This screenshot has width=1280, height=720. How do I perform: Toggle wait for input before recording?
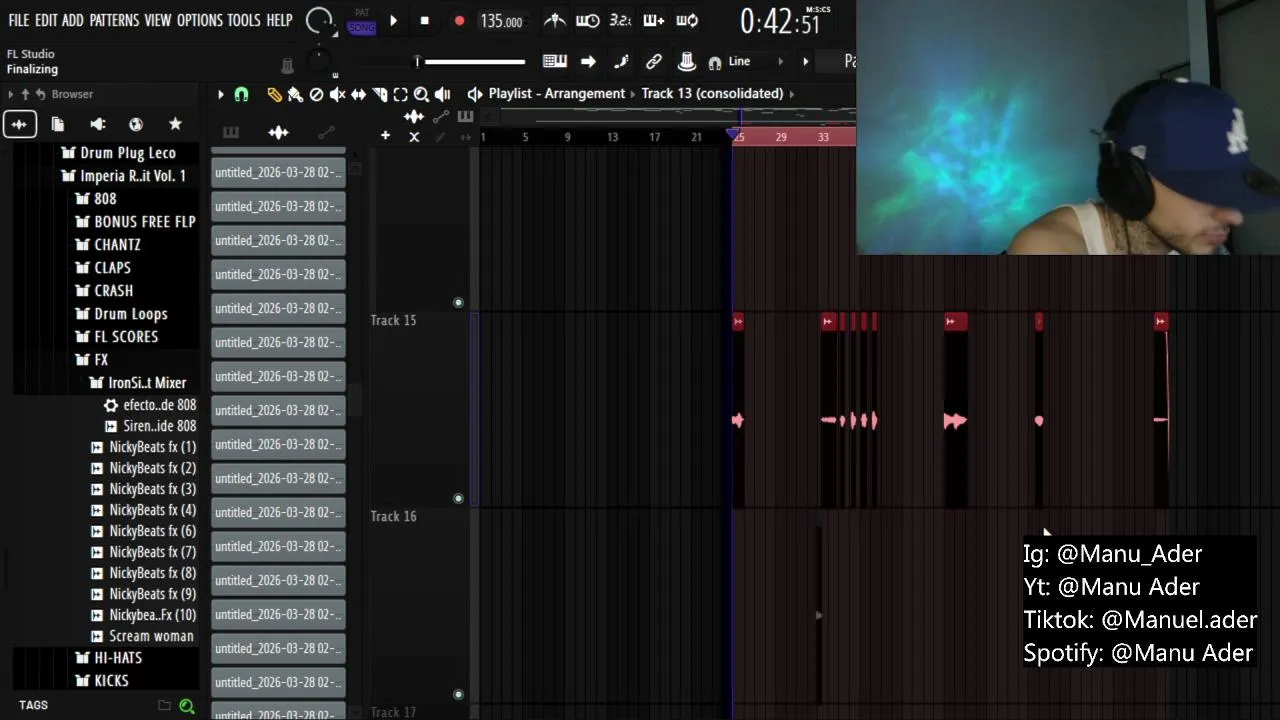point(588,20)
